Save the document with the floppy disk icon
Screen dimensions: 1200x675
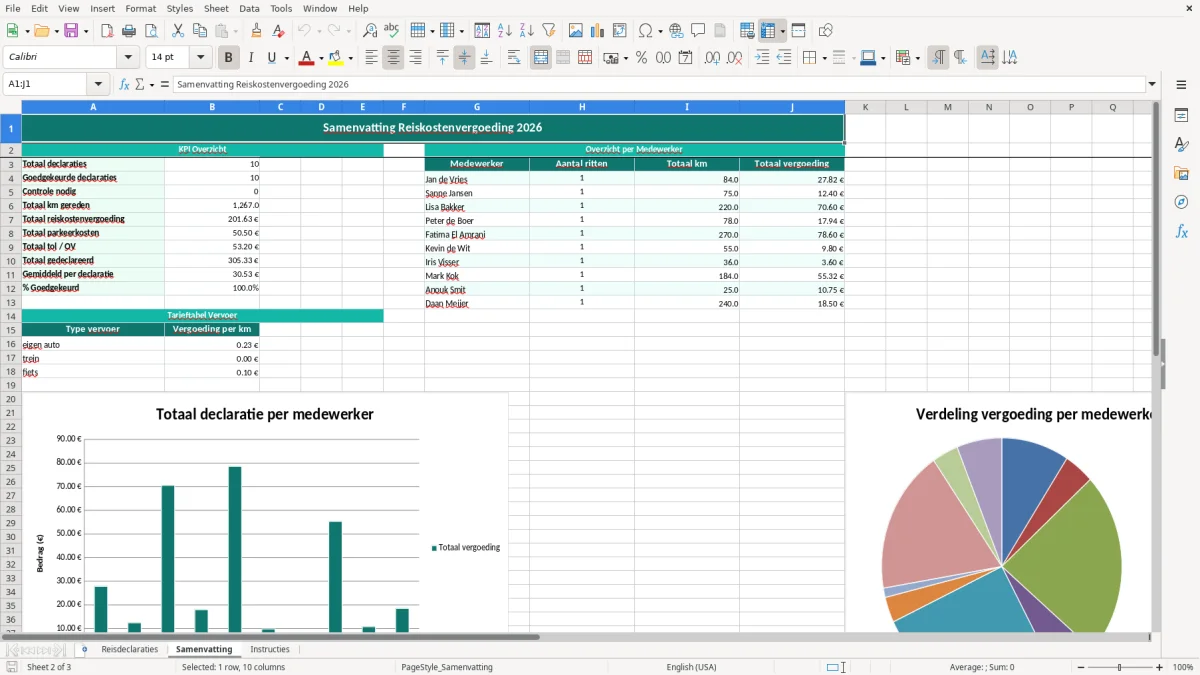(71, 31)
